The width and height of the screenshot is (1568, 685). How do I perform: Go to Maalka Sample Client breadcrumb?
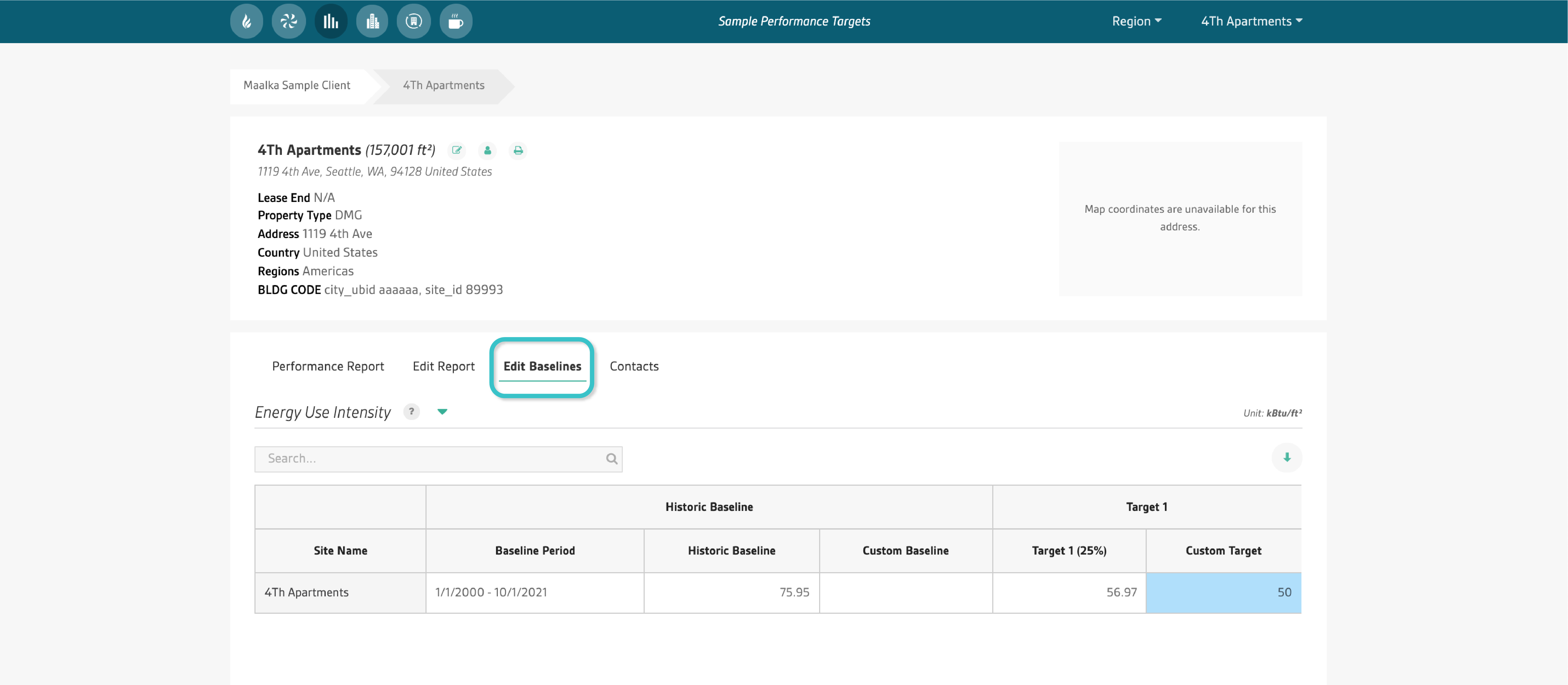click(x=297, y=86)
